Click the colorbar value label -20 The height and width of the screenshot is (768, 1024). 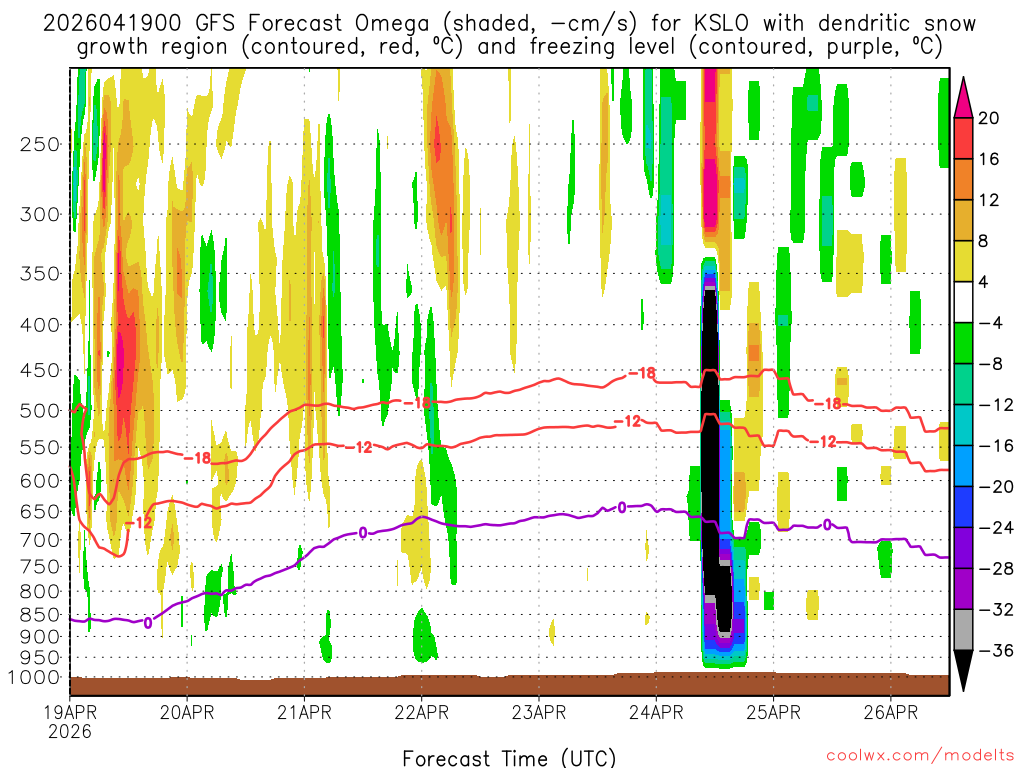(996, 487)
